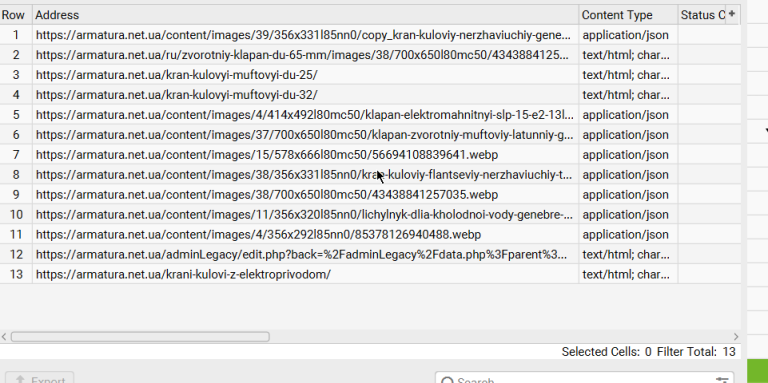Viewport: 768px width, 383px height.
Task: Click the application/json cell in row 1
Action: [x=628, y=35]
